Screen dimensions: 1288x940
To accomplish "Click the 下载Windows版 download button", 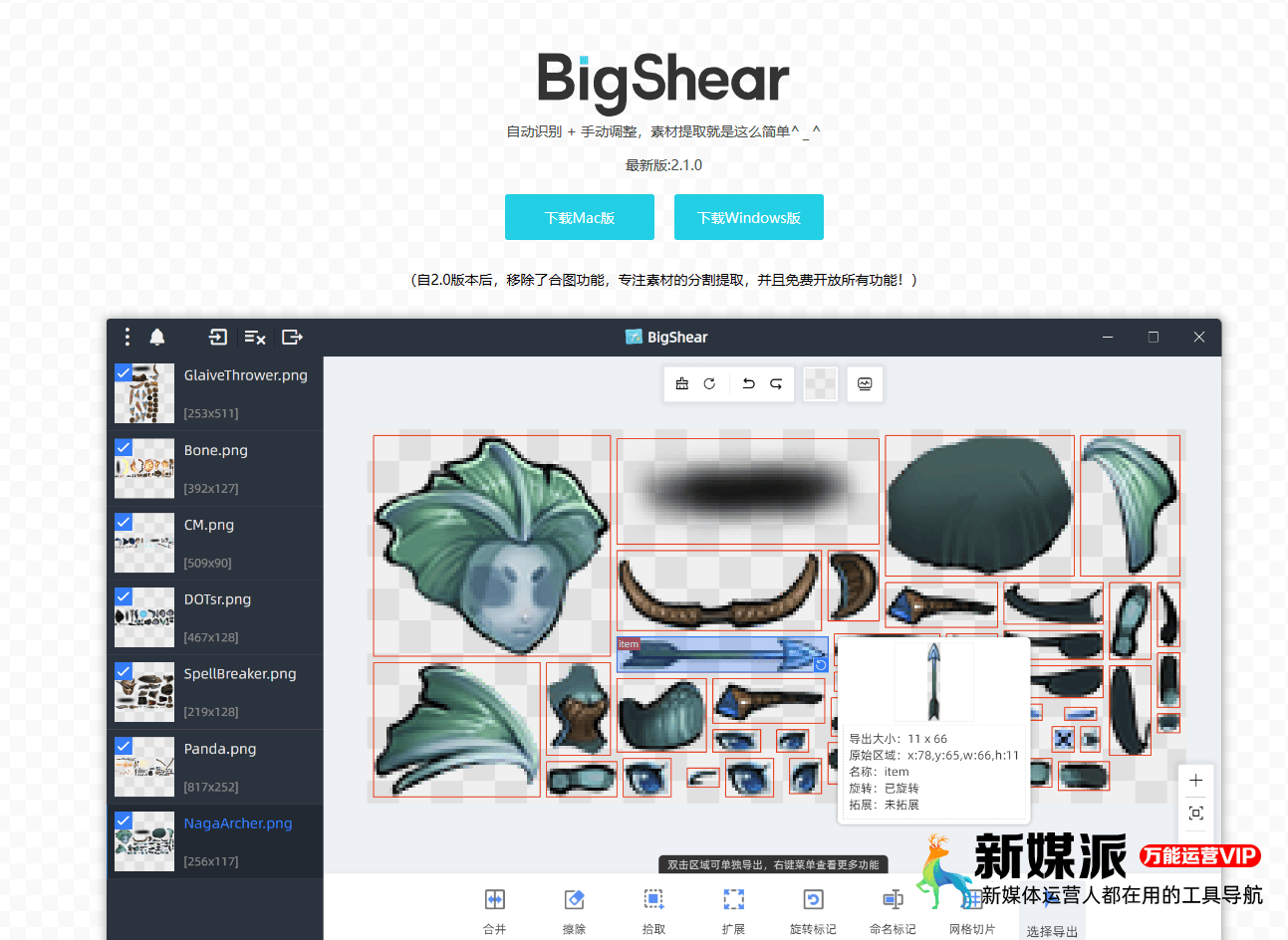I will (x=748, y=217).
